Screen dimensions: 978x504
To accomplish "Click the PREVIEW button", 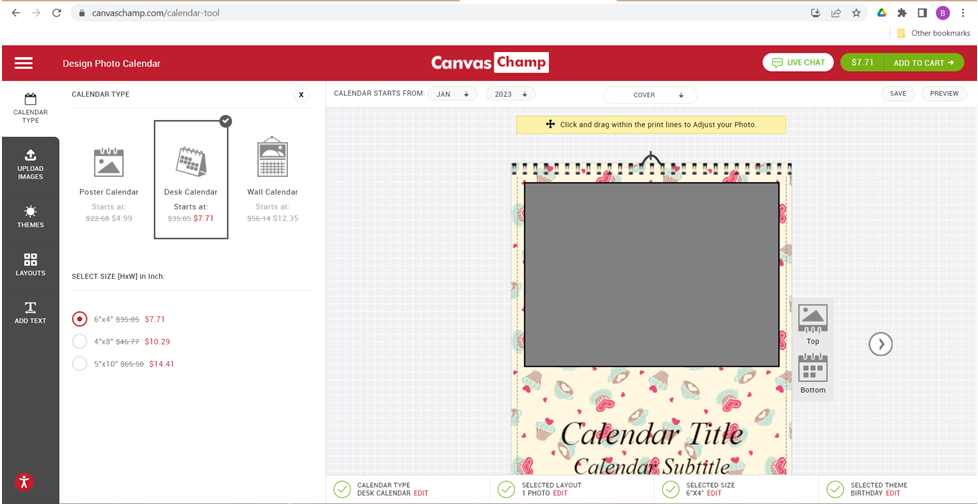I will click(944, 94).
